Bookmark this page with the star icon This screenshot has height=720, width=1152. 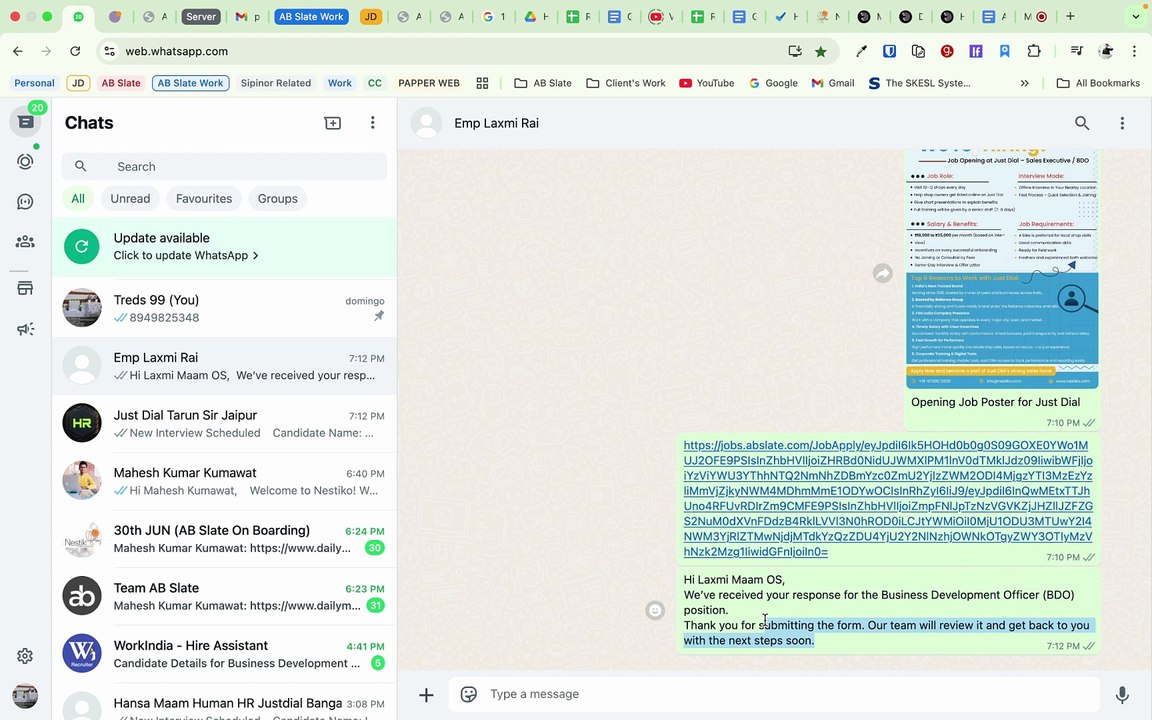[x=821, y=51]
